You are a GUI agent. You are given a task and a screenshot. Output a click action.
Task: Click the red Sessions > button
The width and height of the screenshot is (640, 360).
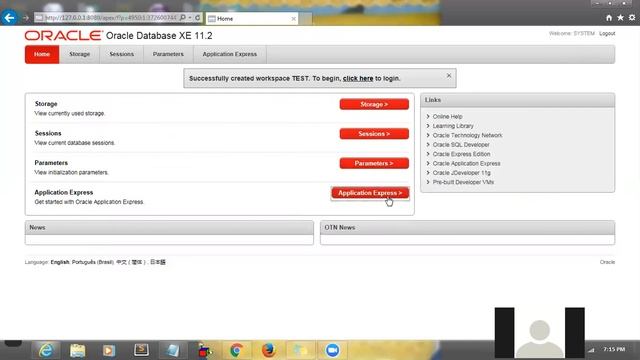[x=374, y=134]
